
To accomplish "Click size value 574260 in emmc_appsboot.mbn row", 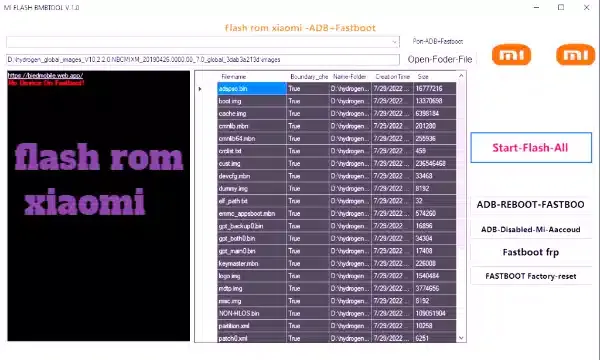I will pos(435,213).
